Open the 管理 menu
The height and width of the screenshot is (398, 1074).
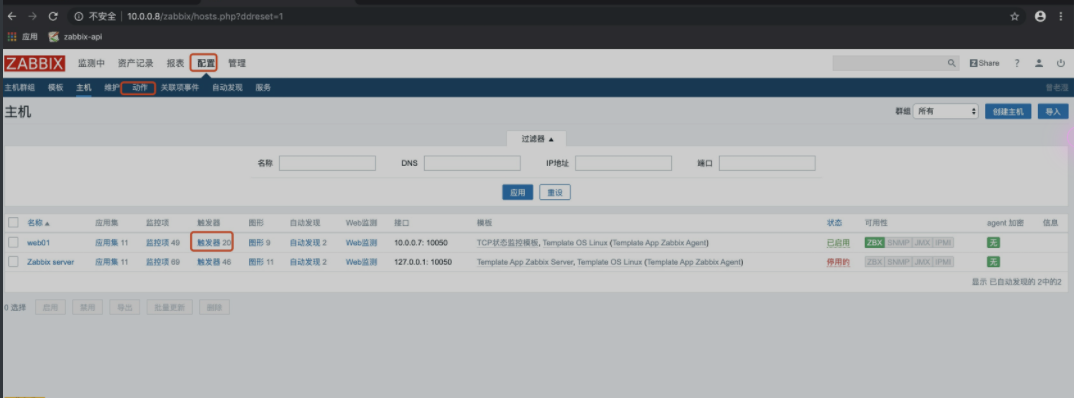pyautogui.click(x=237, y=63)
